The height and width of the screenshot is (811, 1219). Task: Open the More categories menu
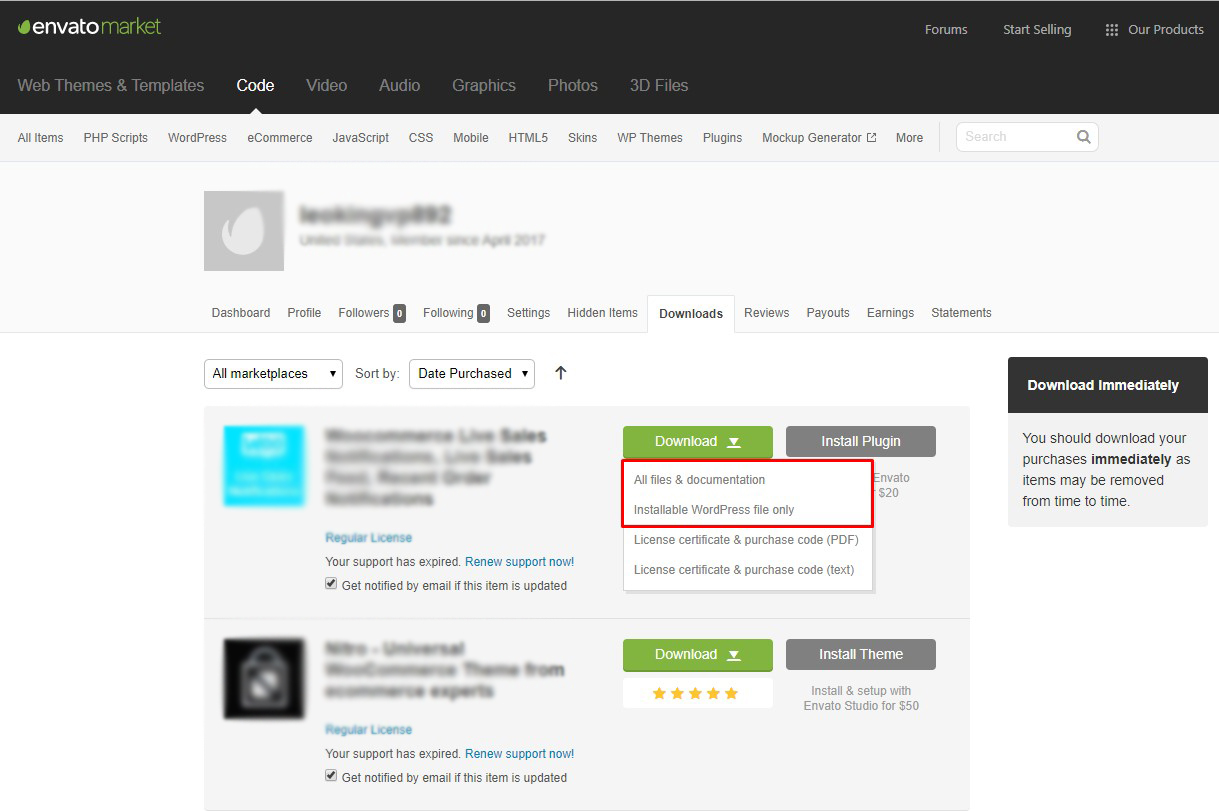pyautogui.click(x=909, y=138)
